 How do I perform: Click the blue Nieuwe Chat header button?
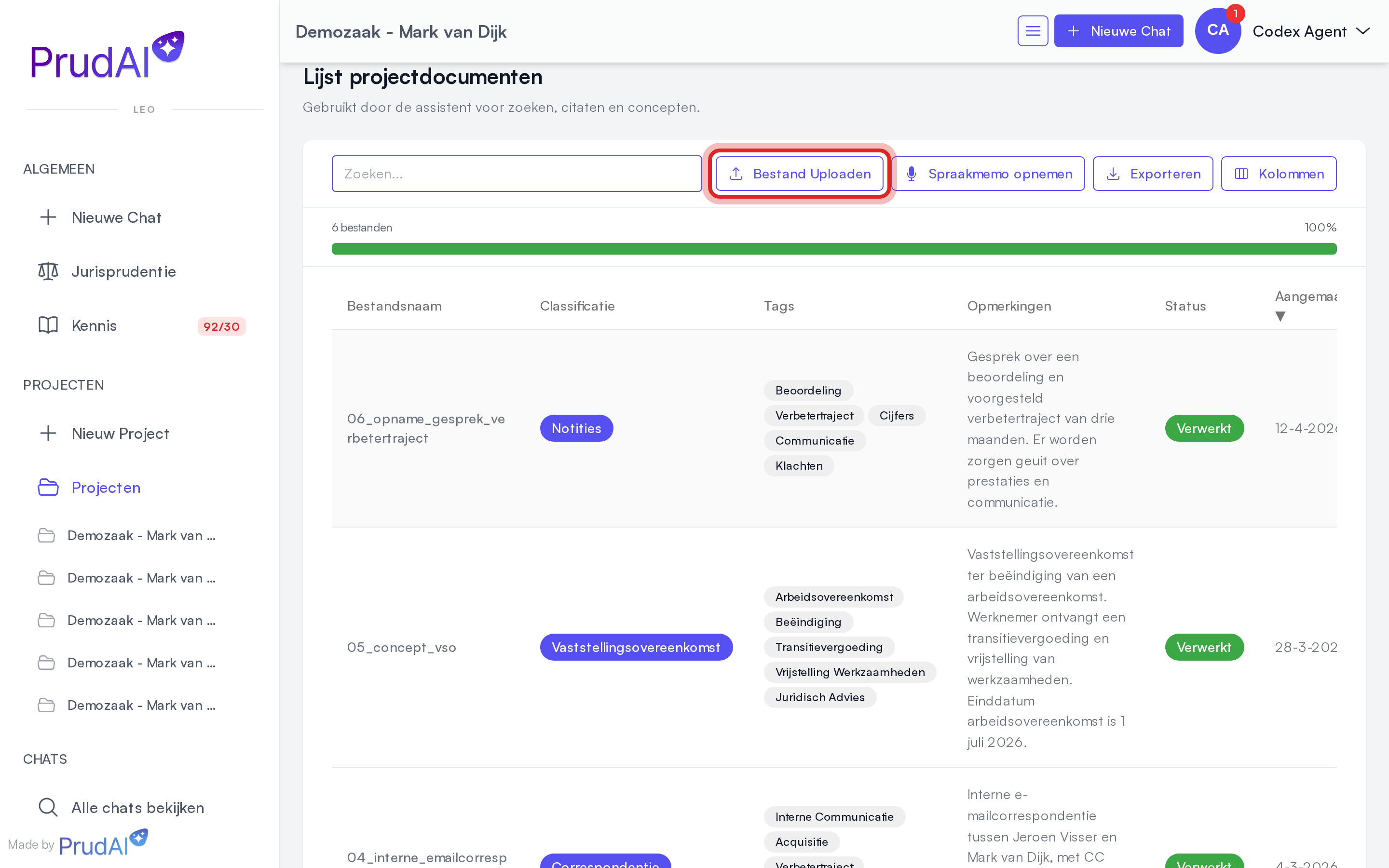click(x=1118, y=31)
